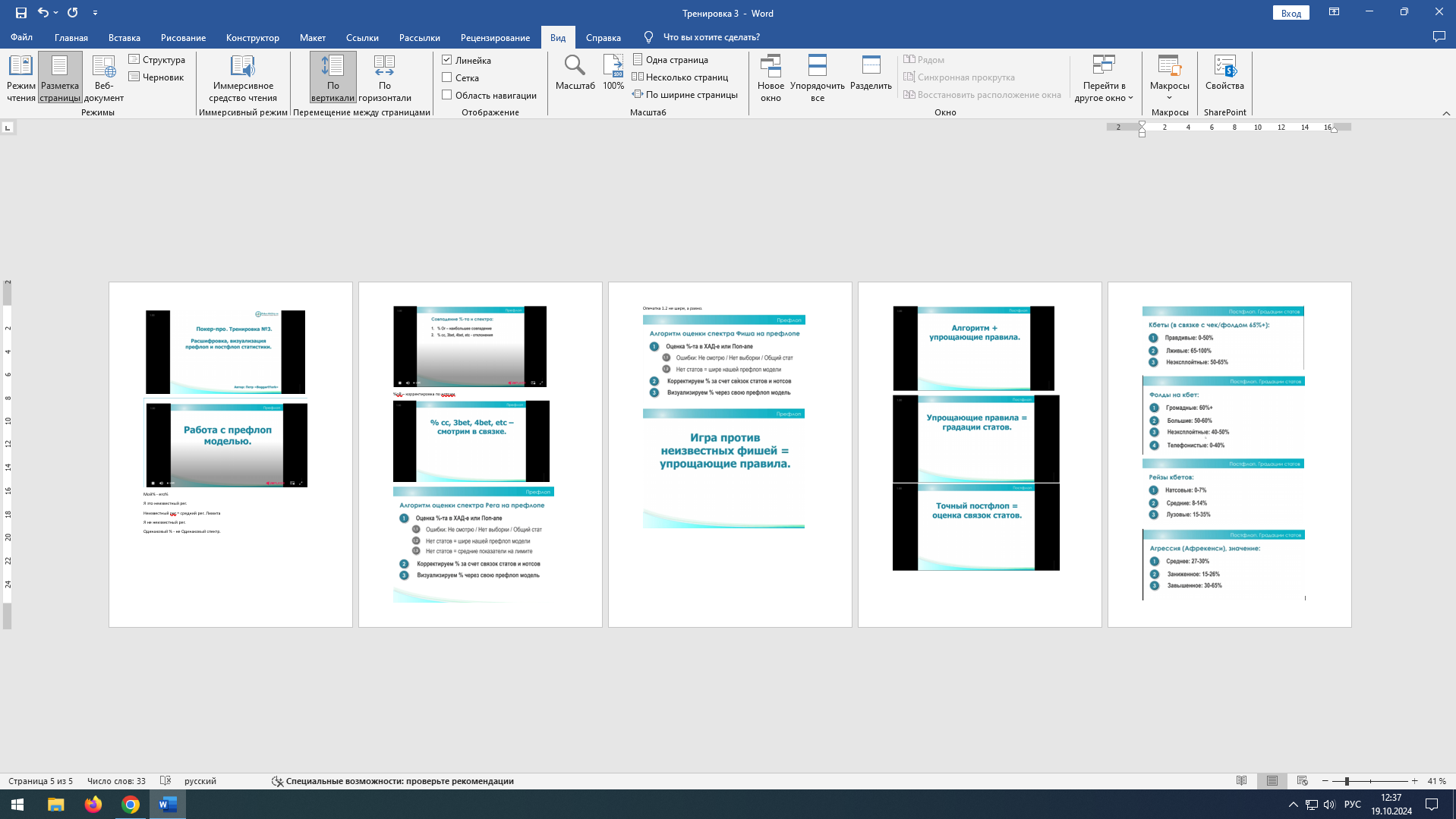This screenshot has height=819, width=1456.
Task: Click the Redo/Repeat icon
Action: pyautogui.click(x=73, y=13)
